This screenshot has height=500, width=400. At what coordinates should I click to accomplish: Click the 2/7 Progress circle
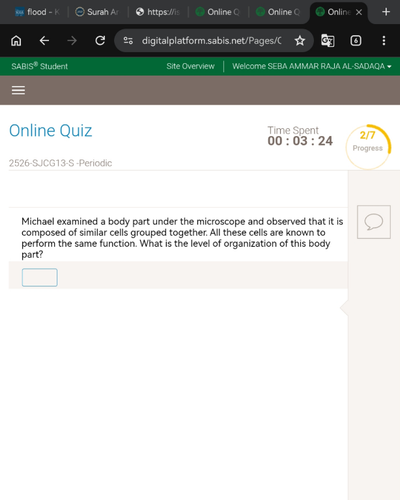368,147
